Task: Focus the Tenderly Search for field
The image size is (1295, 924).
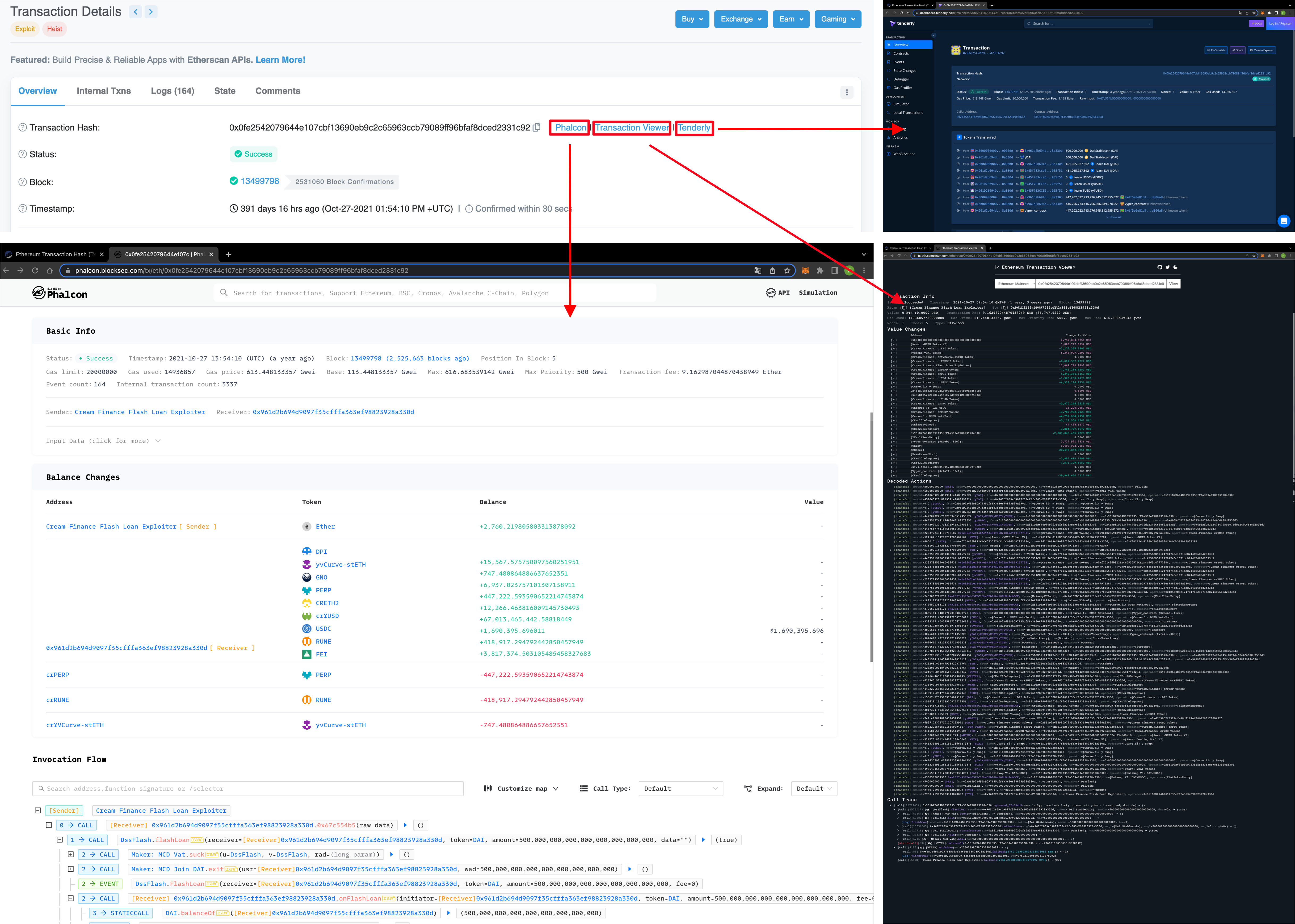Action: (x=1088, y=23)
